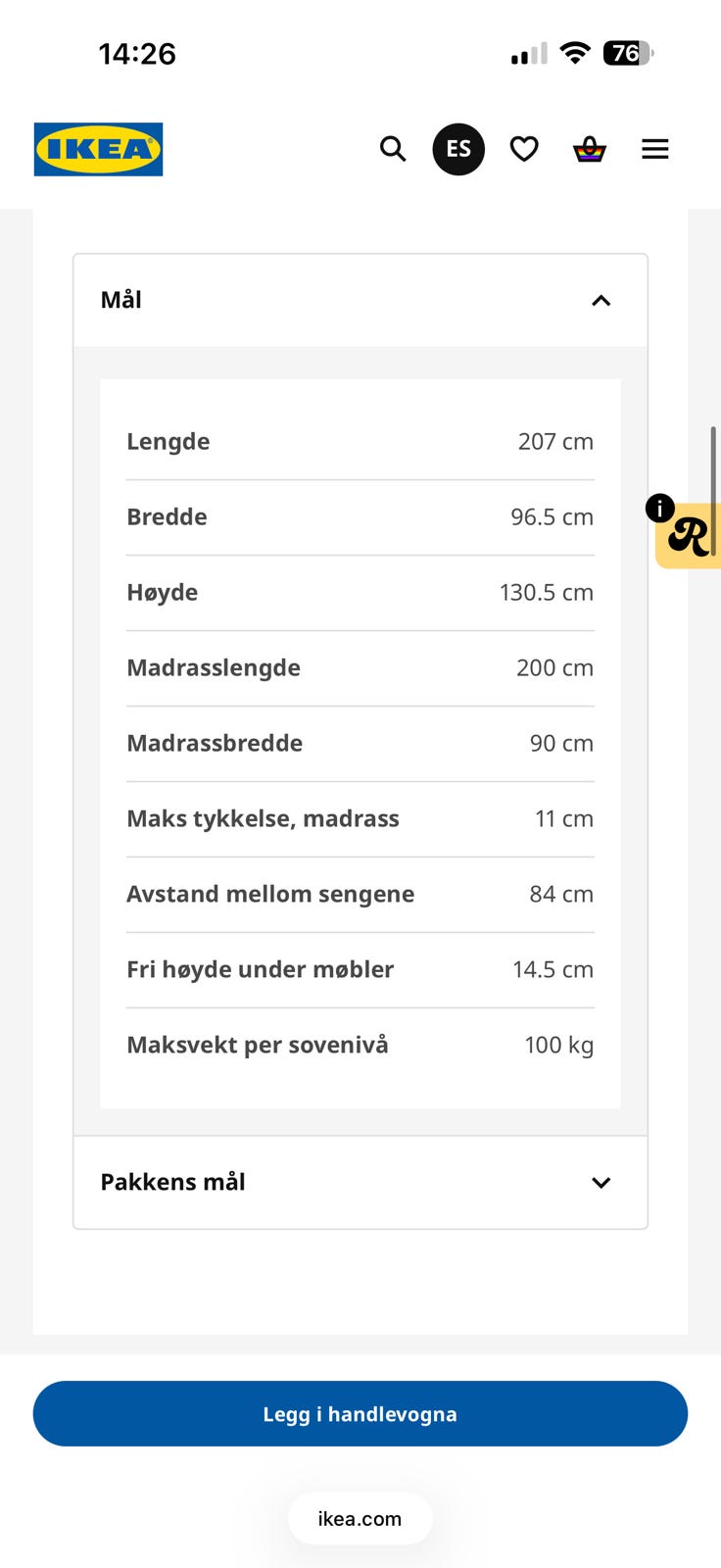721x1568 pixels.
Task: Tap the Madrassbredde 90 cm row
Action: pyautogui.click(x=360, y=744)
